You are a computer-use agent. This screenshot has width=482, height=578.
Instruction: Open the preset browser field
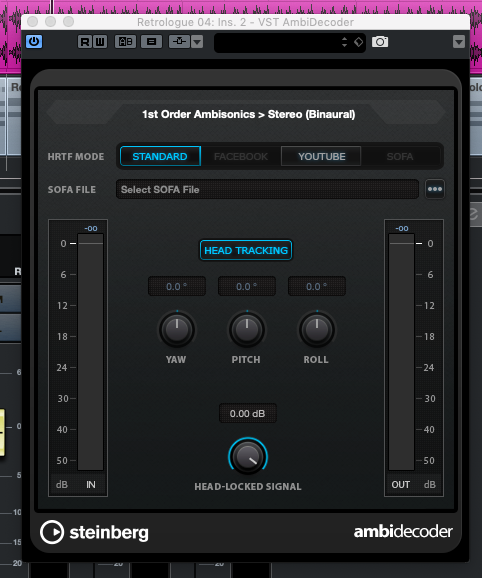point(279,42)
